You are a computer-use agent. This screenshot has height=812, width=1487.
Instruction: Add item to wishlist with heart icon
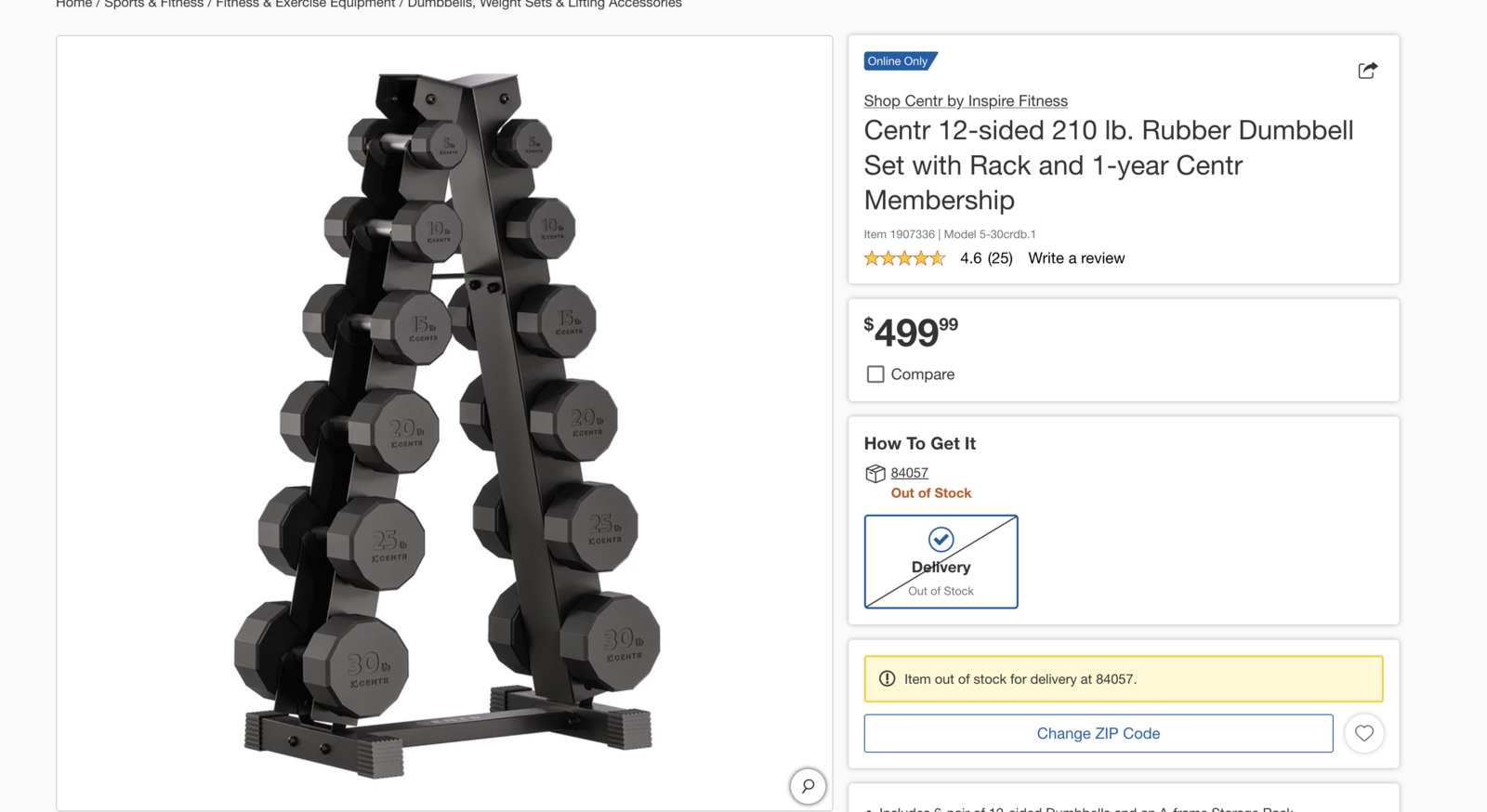point(1364,733)
